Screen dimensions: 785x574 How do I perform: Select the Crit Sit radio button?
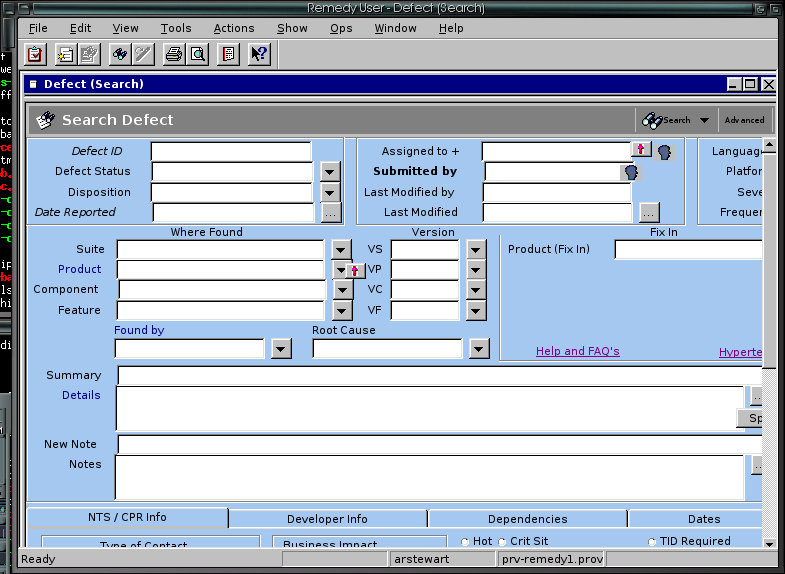tap(502, 542)
